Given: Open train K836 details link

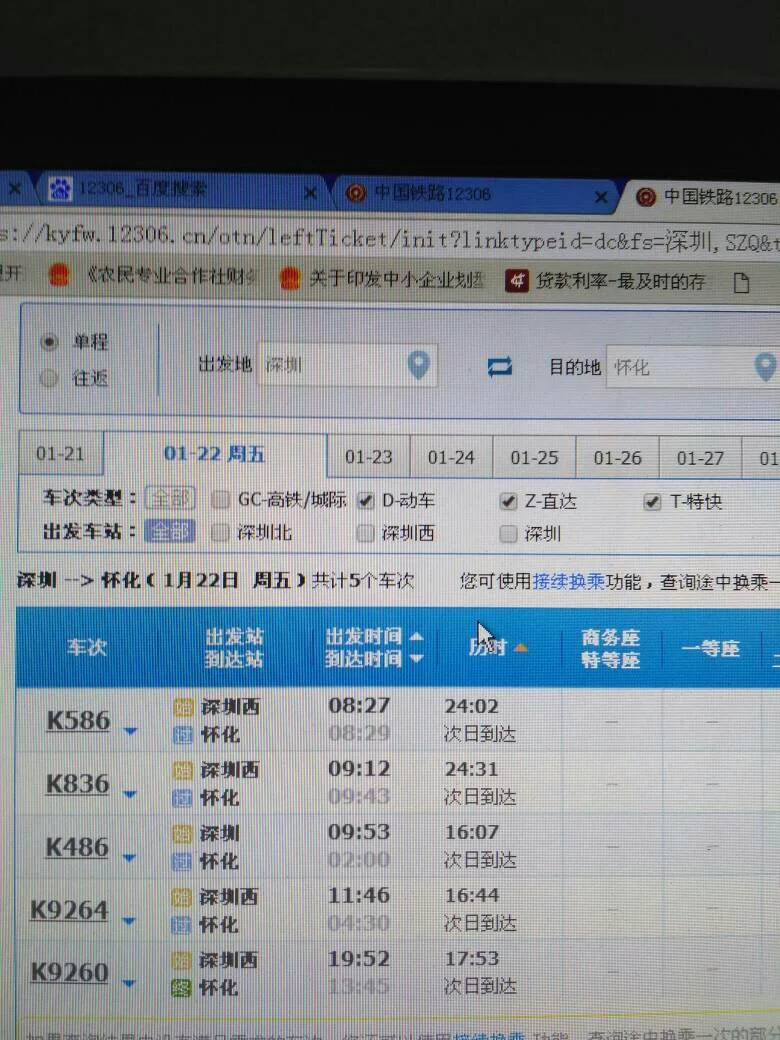Looking at the screenshot, I should point(78,784).
